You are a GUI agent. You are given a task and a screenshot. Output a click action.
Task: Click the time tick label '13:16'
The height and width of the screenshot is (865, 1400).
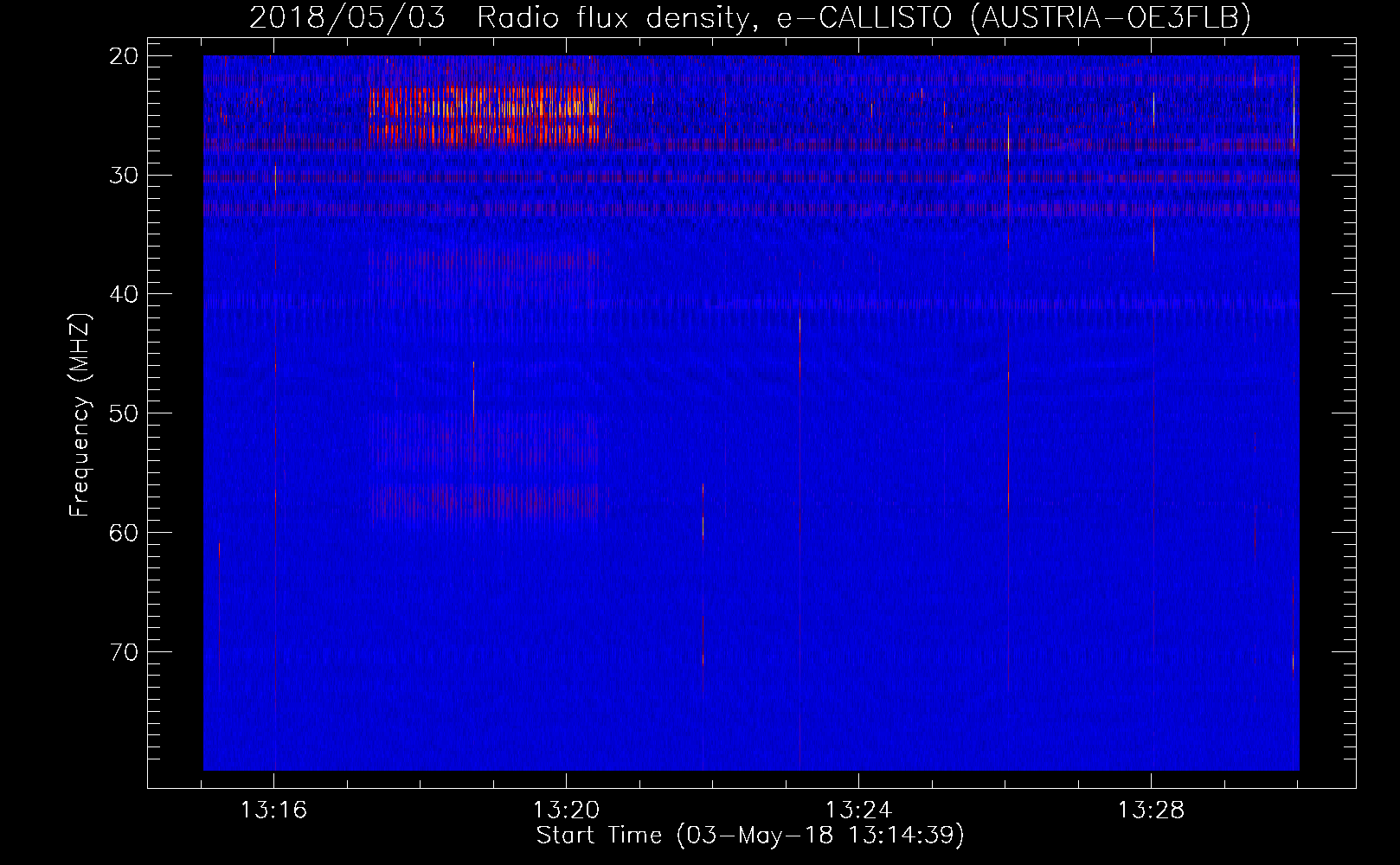click(x=273, y=811)
